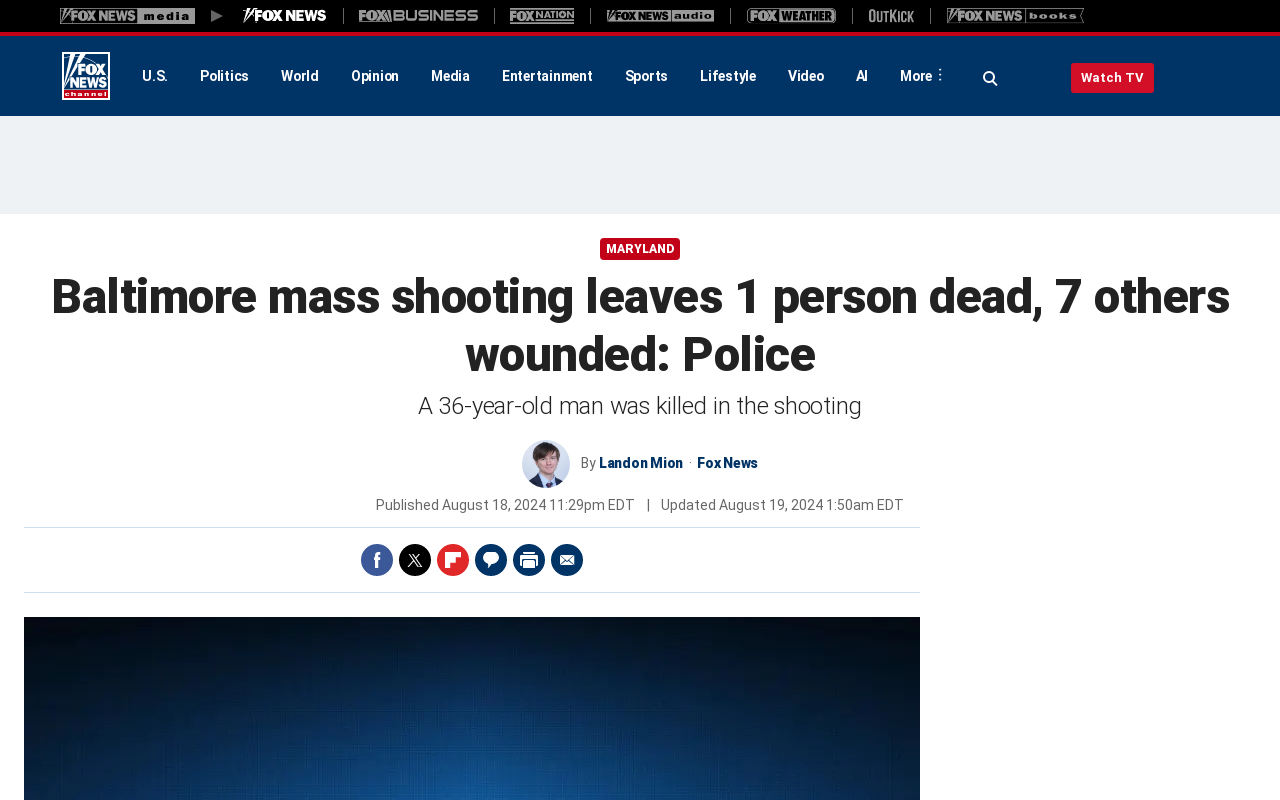The width and height of the screenshot is (1280, 800).
Task: Open the Fox News Media logo link
Action: click(x=127, y=16)
